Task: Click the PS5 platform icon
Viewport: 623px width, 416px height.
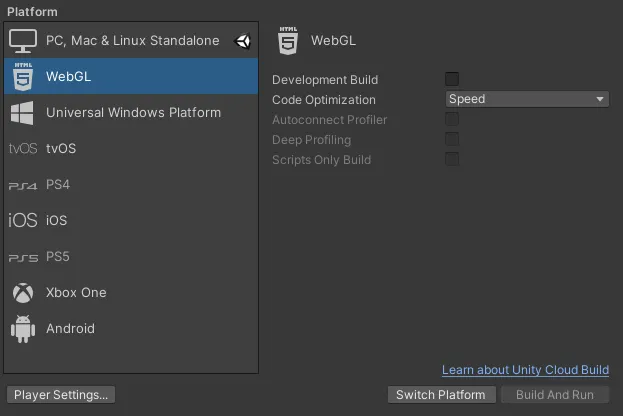Action: pyautogui.click(x=23, y=257)
